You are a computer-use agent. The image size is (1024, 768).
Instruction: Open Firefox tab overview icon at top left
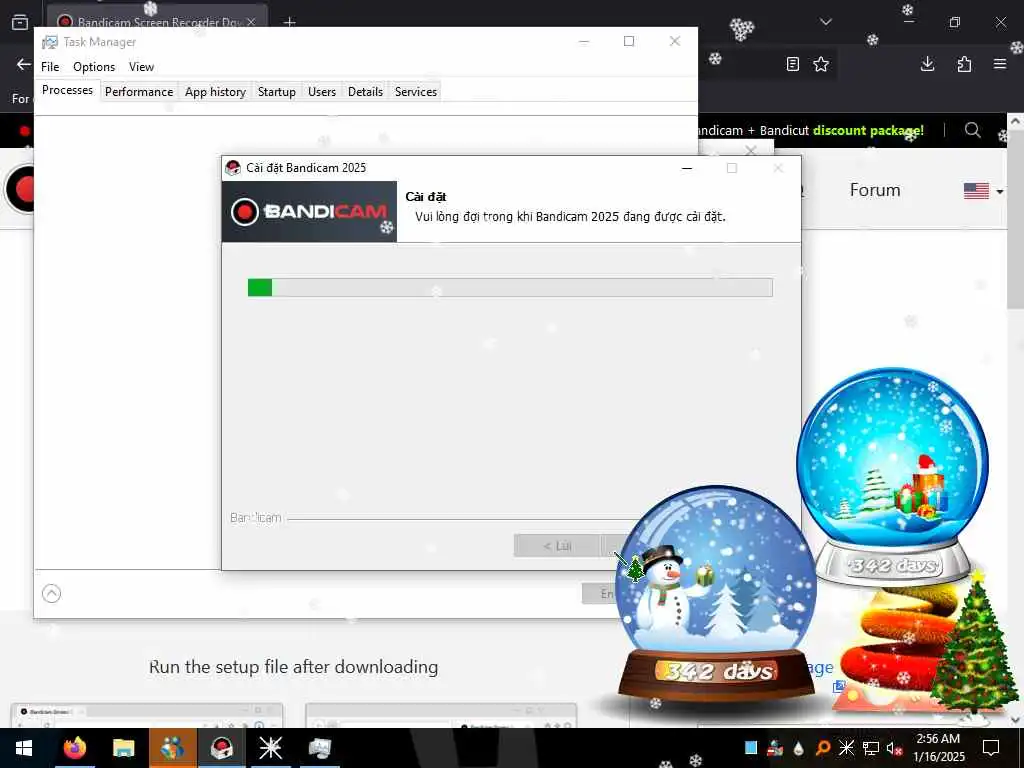tap(20, 22)
